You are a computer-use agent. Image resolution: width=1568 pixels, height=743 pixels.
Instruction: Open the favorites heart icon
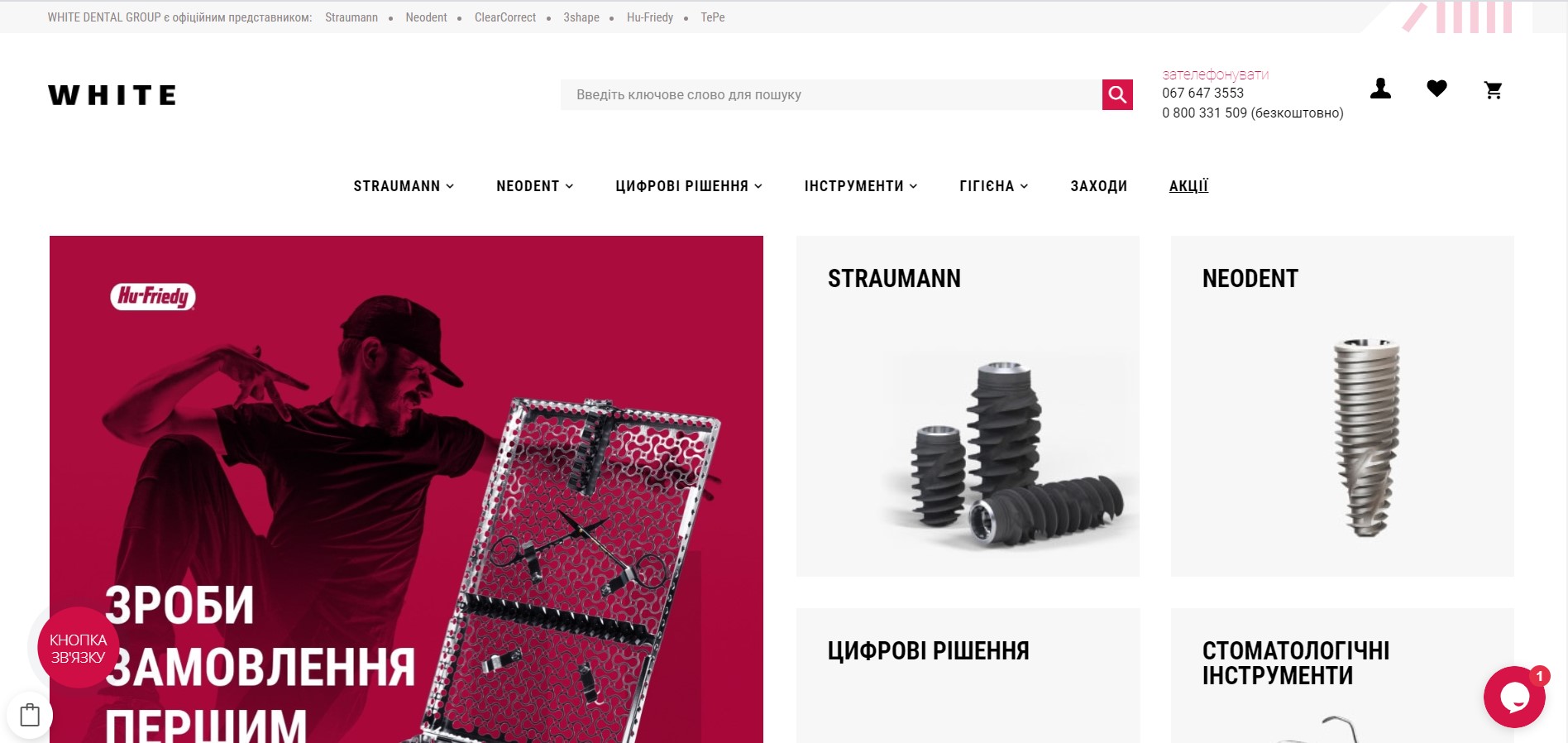point(1437,89)
